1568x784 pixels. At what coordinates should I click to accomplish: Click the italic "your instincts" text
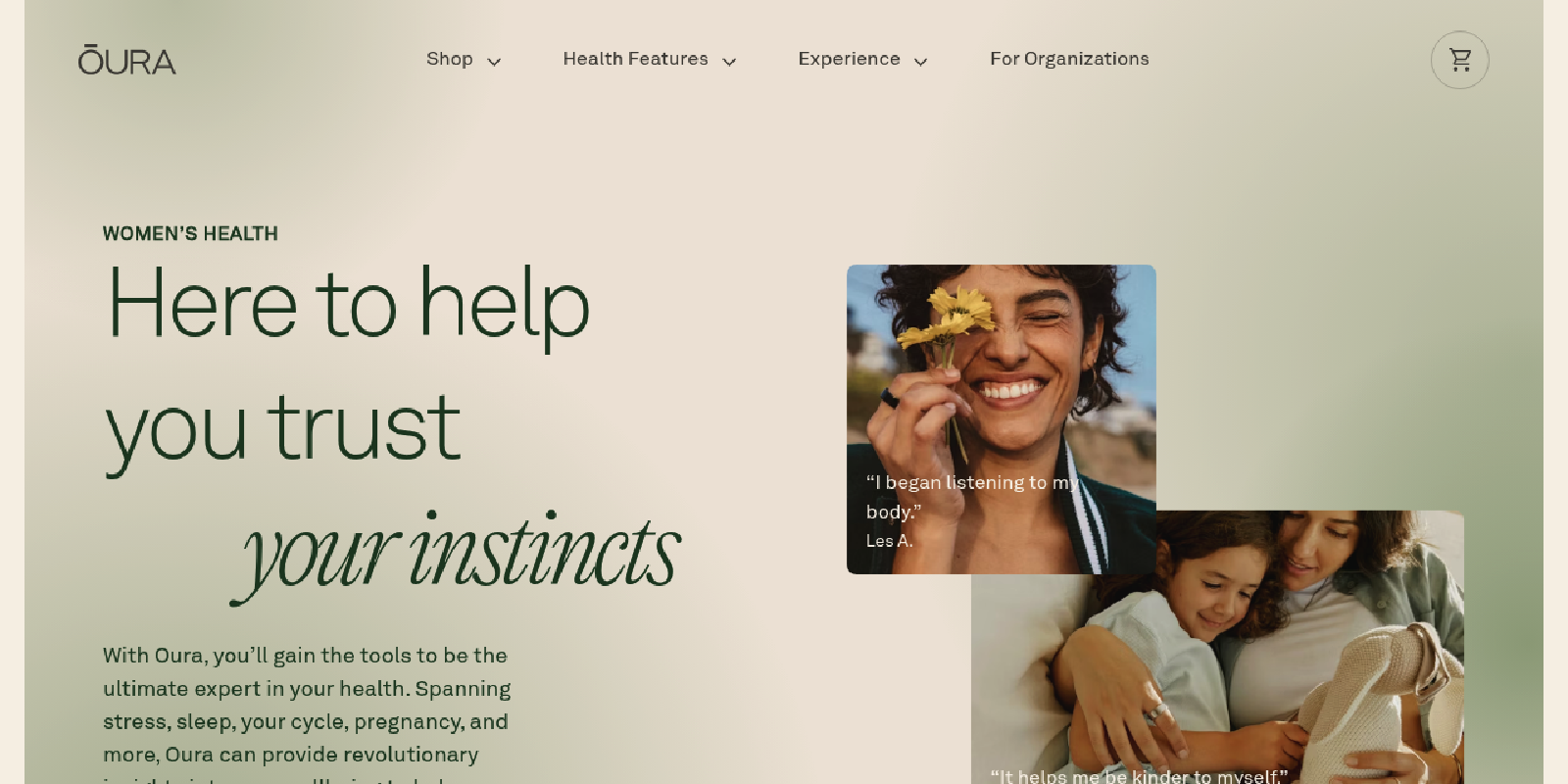456,553
